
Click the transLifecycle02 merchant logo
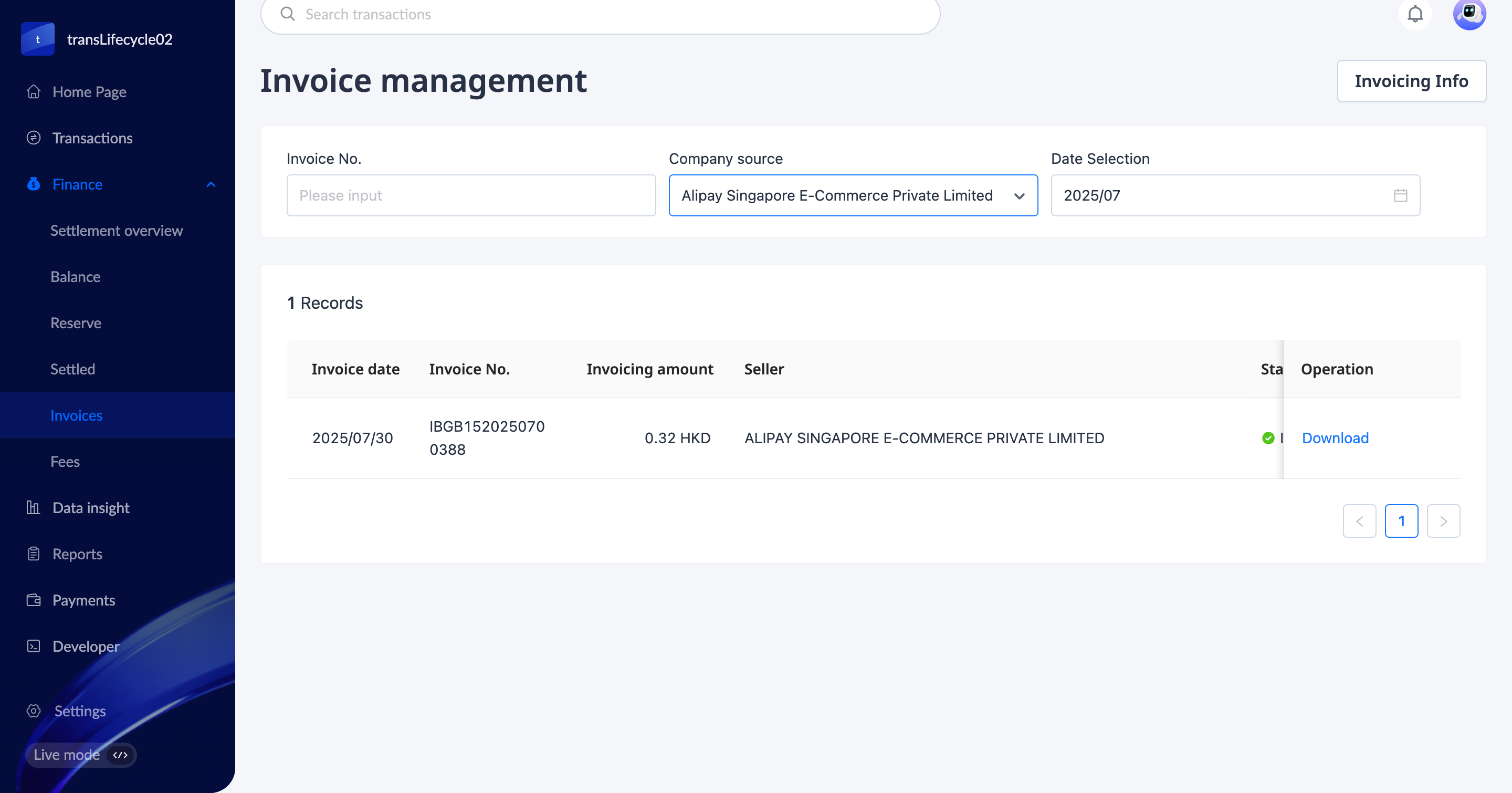coord(38,39)
